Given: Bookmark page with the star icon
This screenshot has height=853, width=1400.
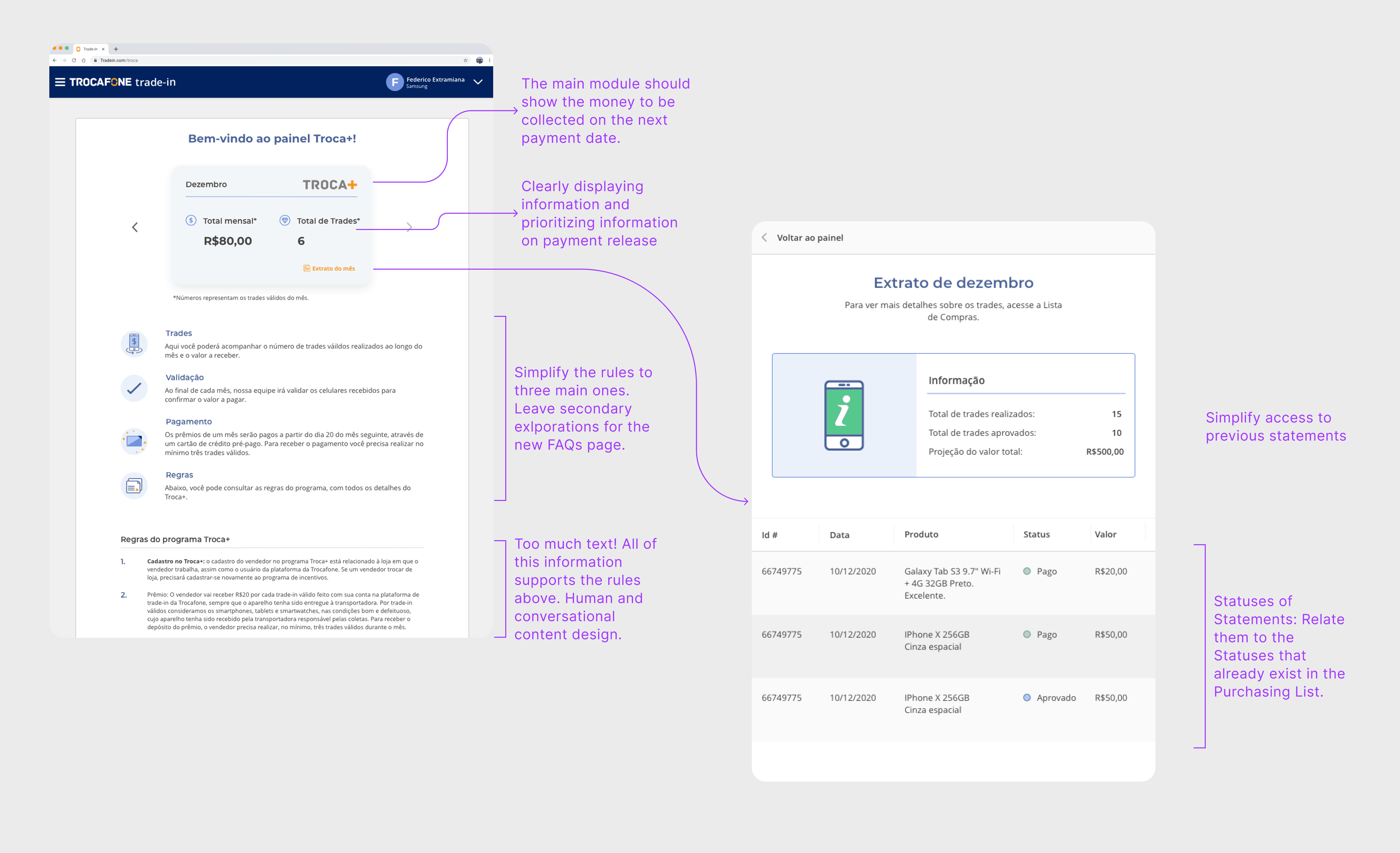Looking at the screenshot, I should 465,60.
